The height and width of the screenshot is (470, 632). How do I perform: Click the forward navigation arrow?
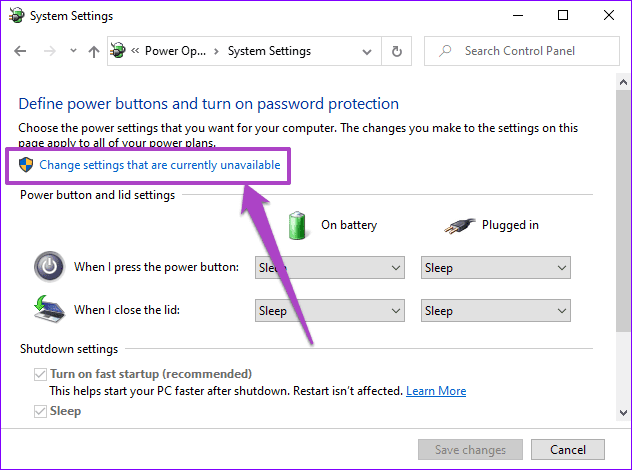point(50,51)
